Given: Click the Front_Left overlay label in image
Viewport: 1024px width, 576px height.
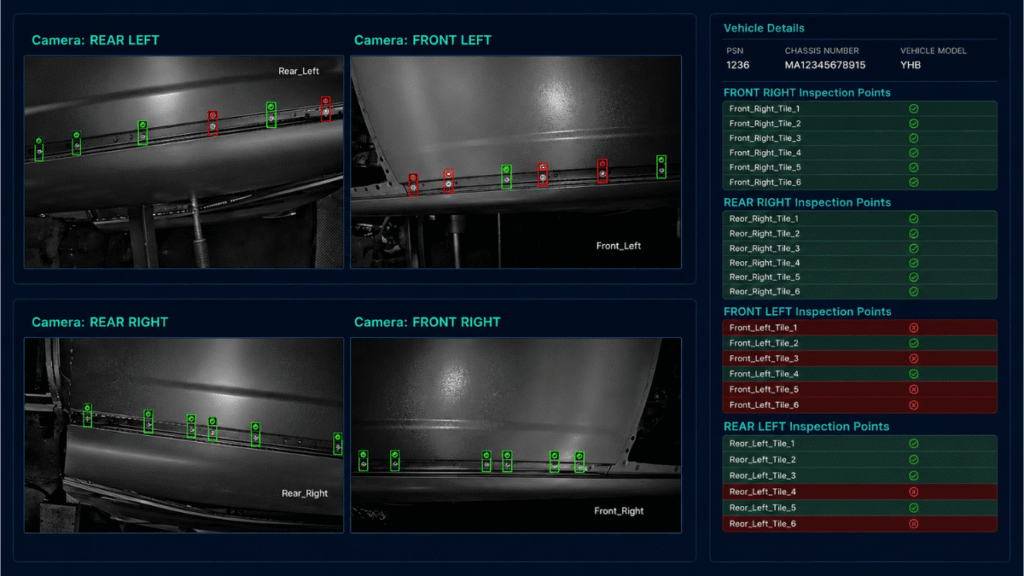Looking at the screenshot, I should (618, 246).
